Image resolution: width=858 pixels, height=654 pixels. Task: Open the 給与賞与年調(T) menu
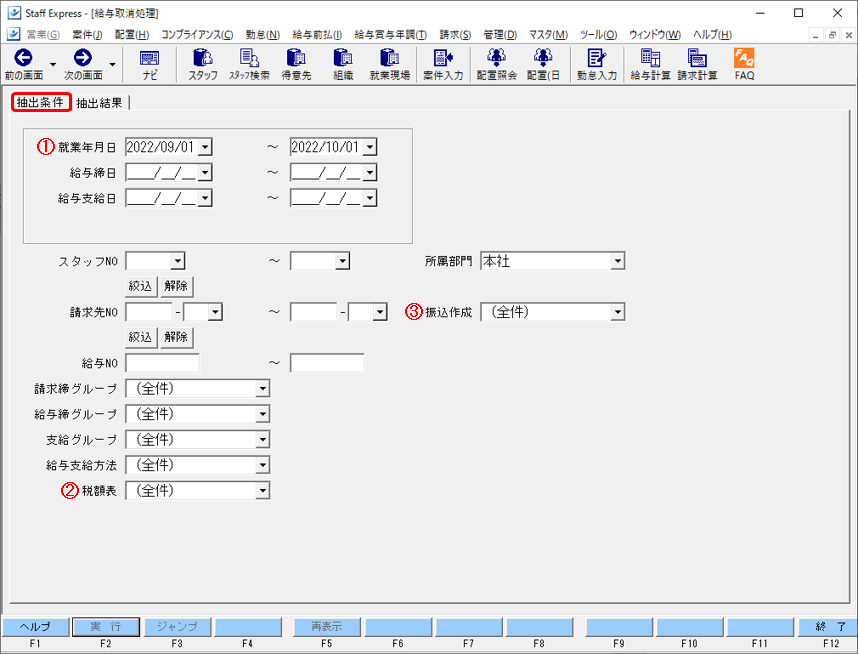tap(391, 34)
